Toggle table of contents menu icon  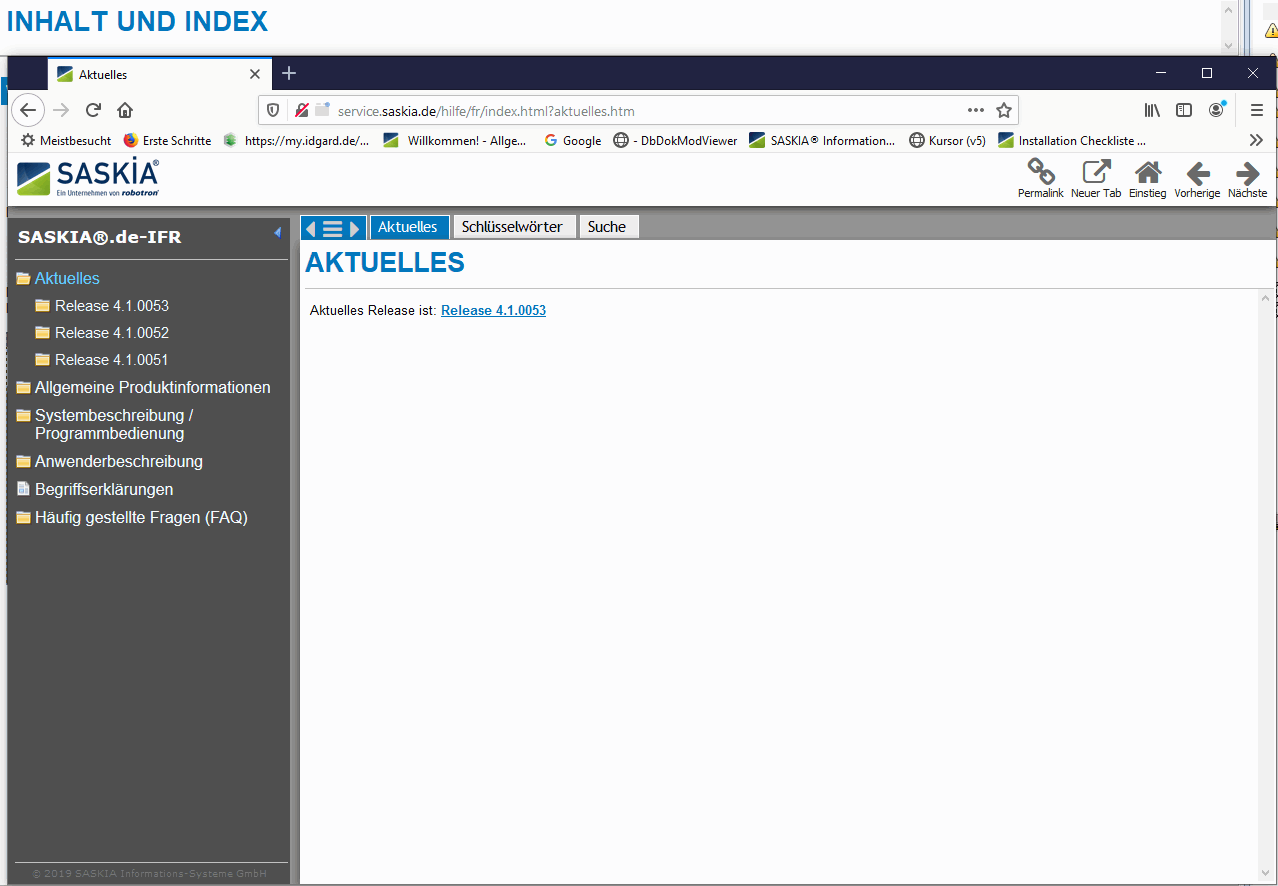333,228
